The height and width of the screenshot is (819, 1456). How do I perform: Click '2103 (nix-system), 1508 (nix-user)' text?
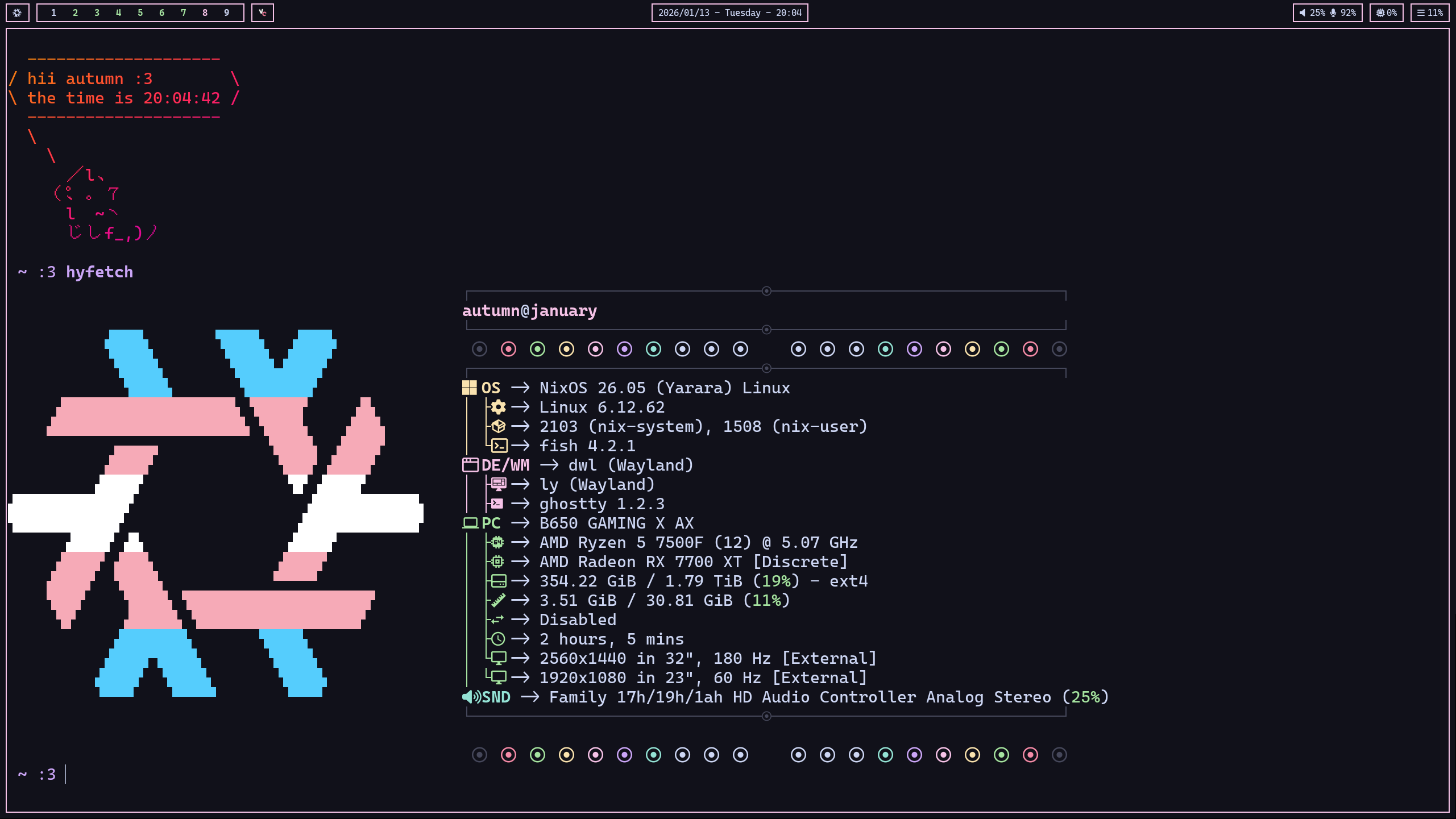point(703,427)
